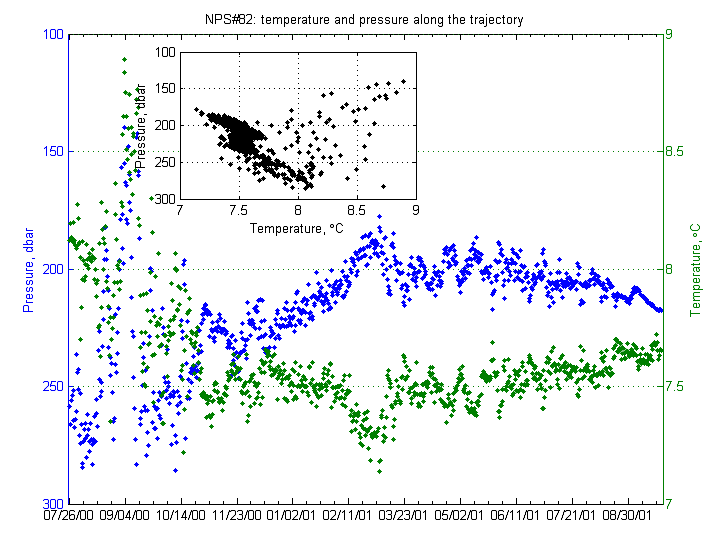Select the blue left axis label 'Pressure, dbar'

29,269
